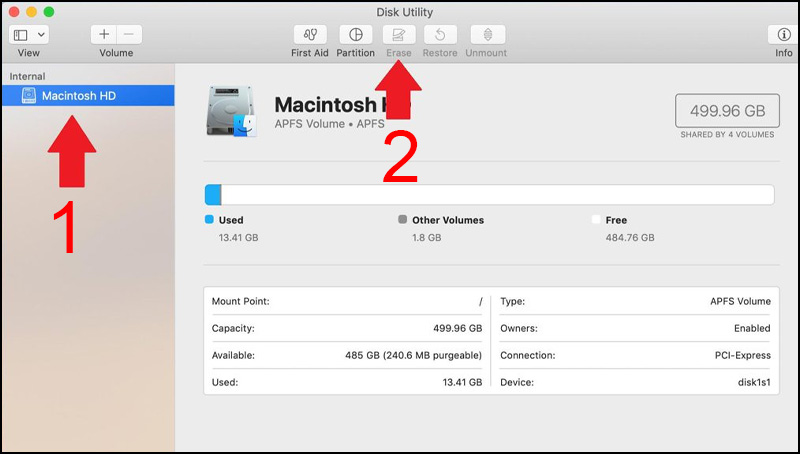800x454 pixels.
Task: Click '485 GB (240.6 MB purgeable)' value
Action: (x=413, y=356)
